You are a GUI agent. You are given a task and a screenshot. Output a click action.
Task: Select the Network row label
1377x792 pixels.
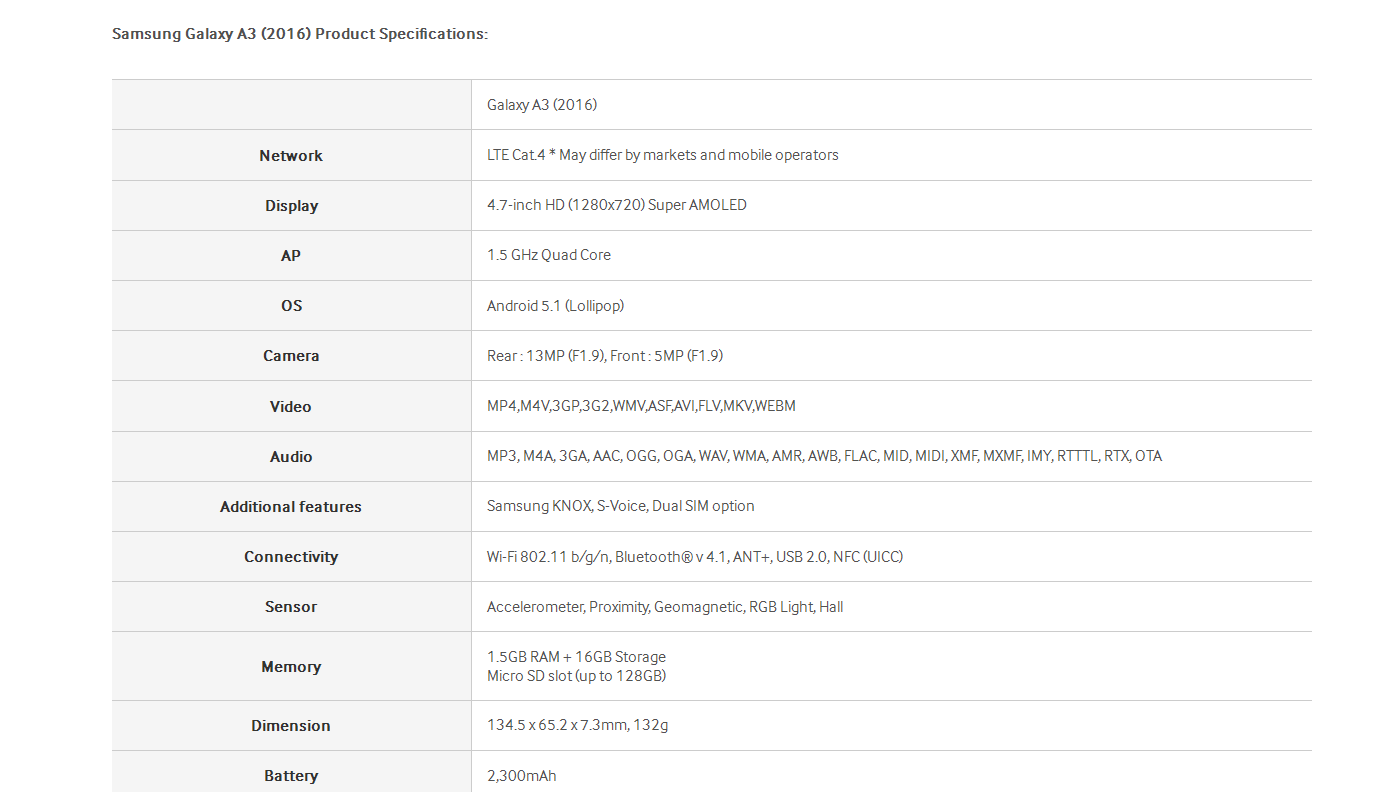[x=291, y=156]
